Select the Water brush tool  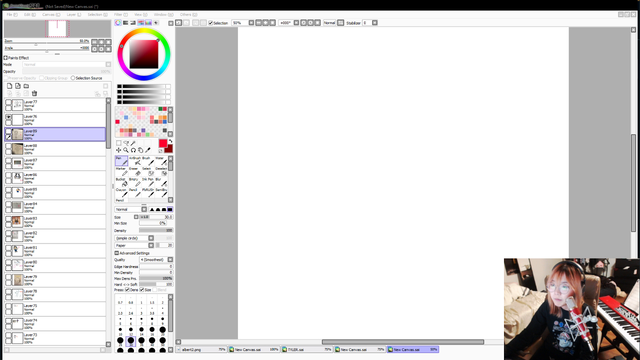(161, 161)
